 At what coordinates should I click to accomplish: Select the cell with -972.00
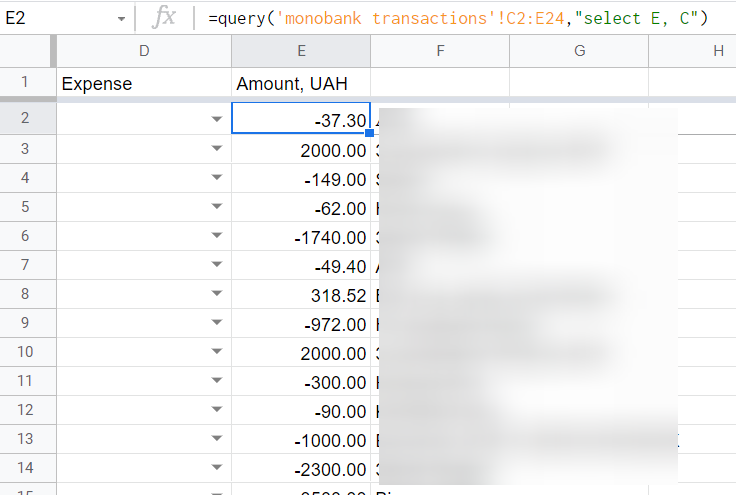pyautogui.click(x=301, y=323)
